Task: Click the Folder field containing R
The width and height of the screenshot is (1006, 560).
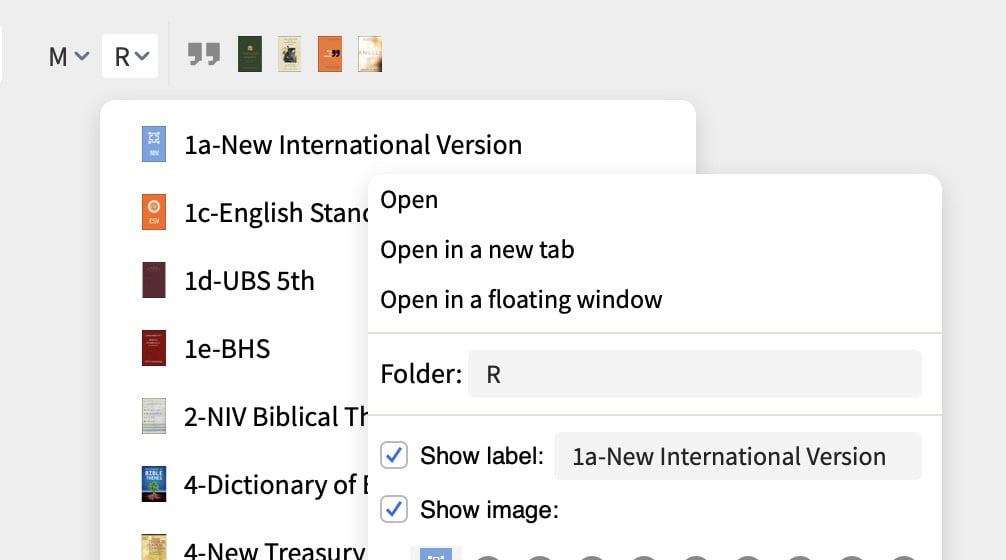Action: coord(695,374)
